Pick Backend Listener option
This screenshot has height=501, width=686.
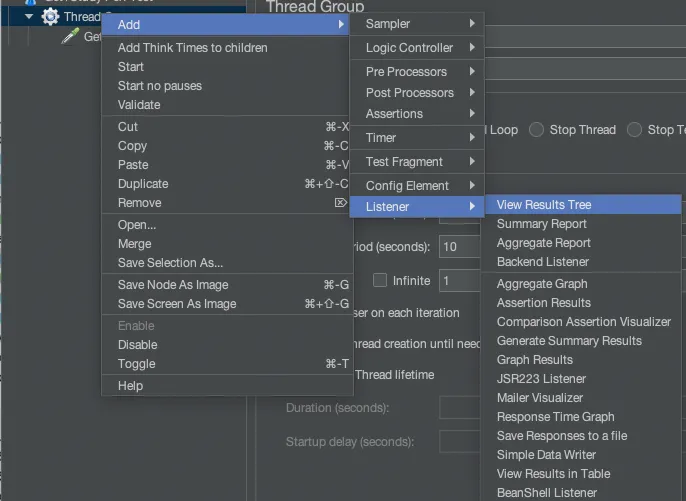[x=542, y=262]
